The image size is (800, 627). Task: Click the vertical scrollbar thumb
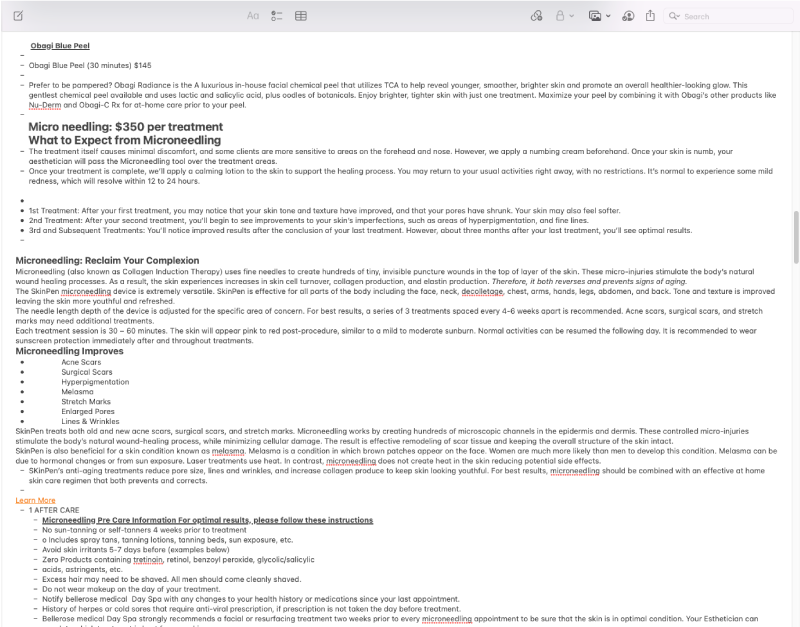(x=796, y=237)
